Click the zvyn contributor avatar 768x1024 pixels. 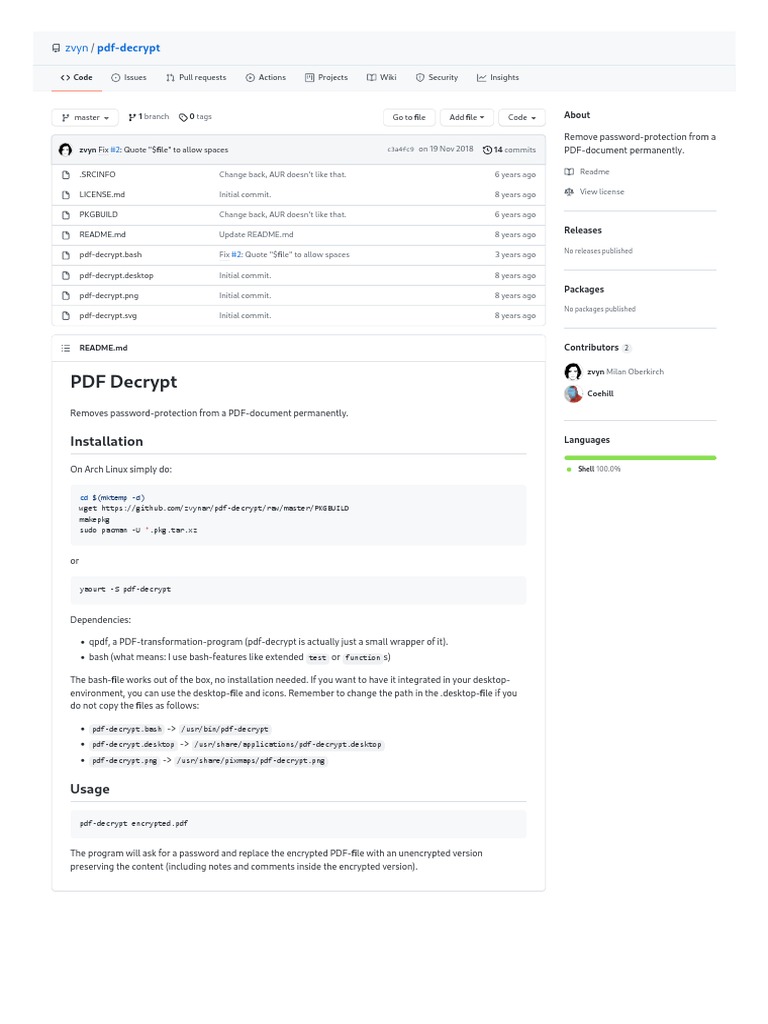click(573, 372)
